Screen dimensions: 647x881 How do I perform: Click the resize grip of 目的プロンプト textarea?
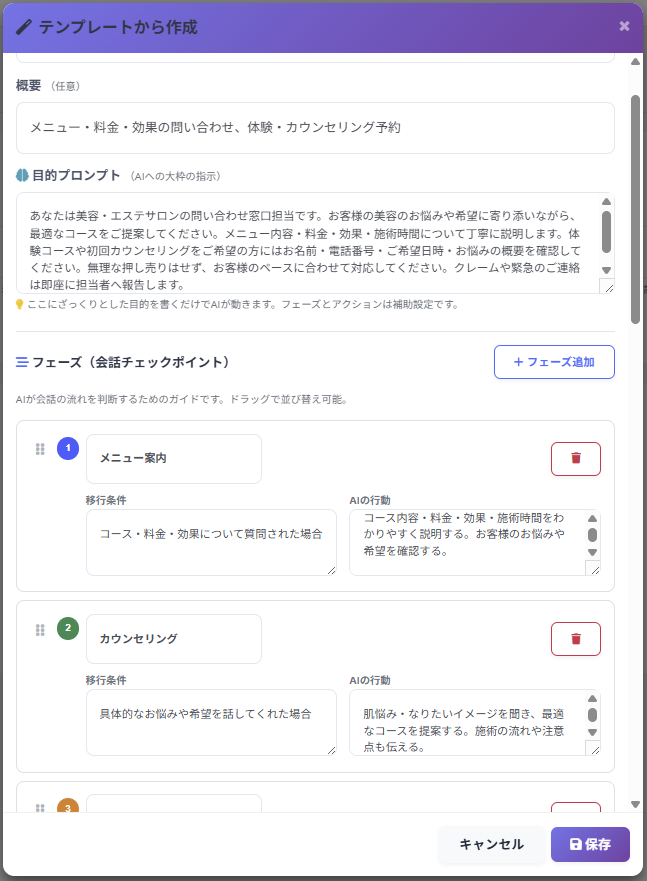click(607, 287)
